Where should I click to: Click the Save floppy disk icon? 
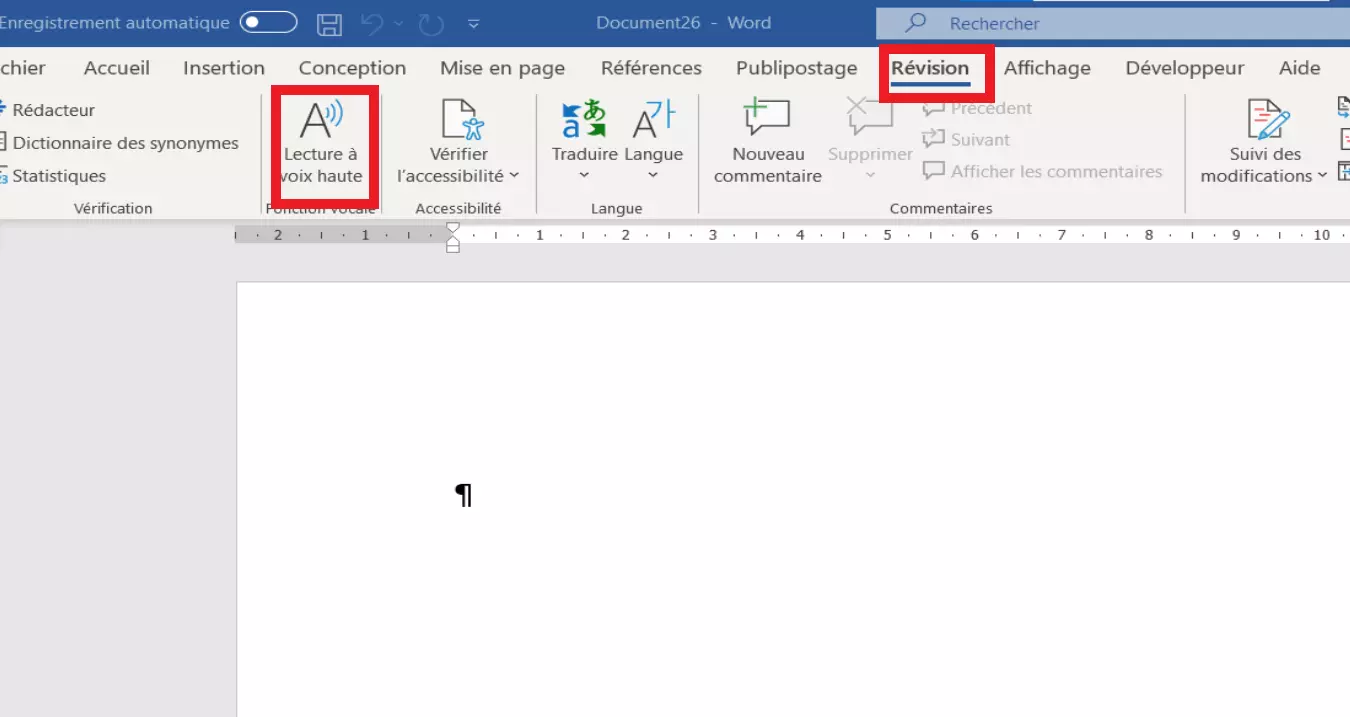pos(329,23)
